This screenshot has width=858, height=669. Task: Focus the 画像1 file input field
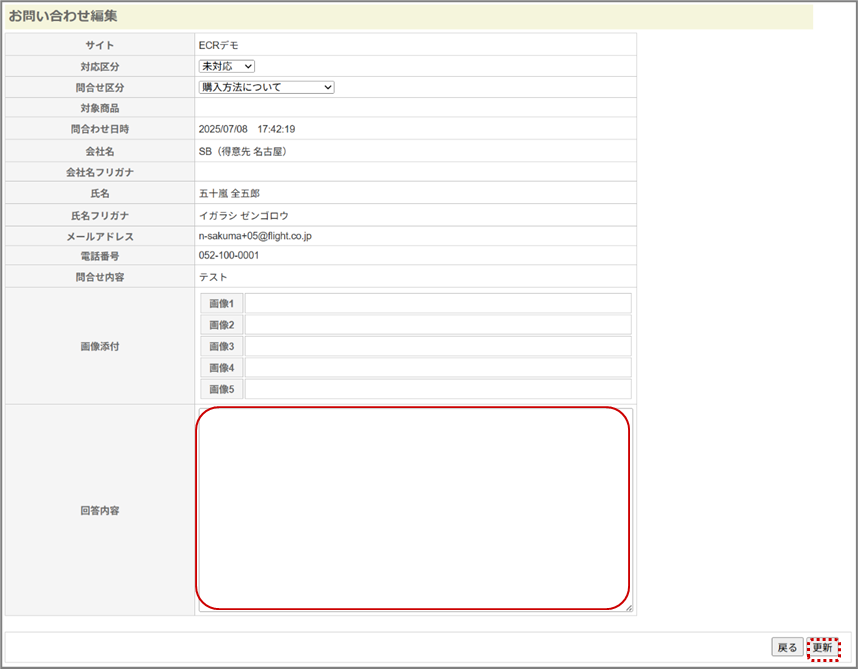(x=437, y=303)
